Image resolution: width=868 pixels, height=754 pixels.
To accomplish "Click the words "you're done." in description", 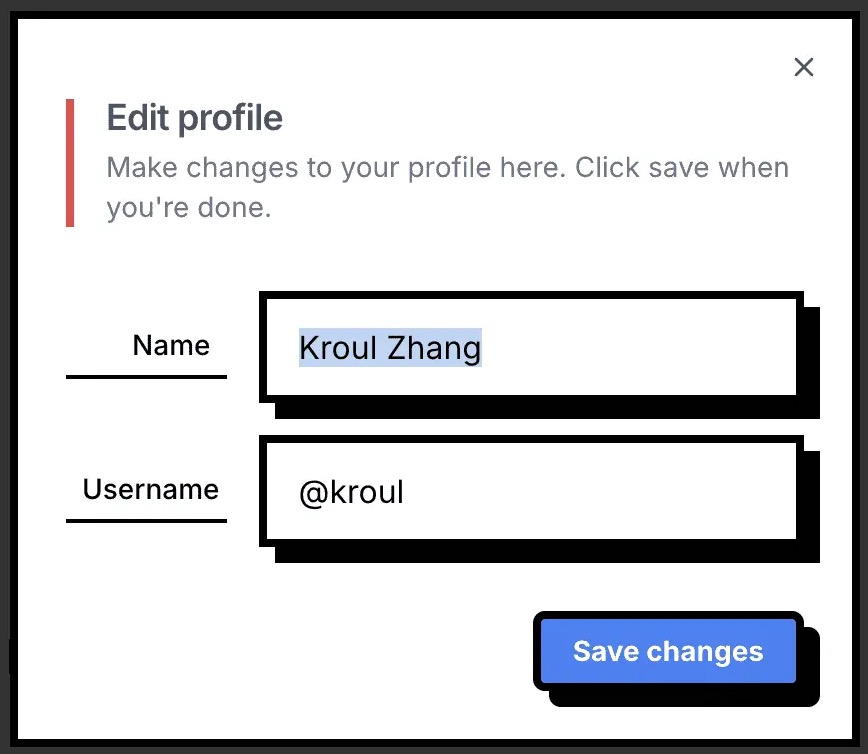I will [x=189, y=209].
